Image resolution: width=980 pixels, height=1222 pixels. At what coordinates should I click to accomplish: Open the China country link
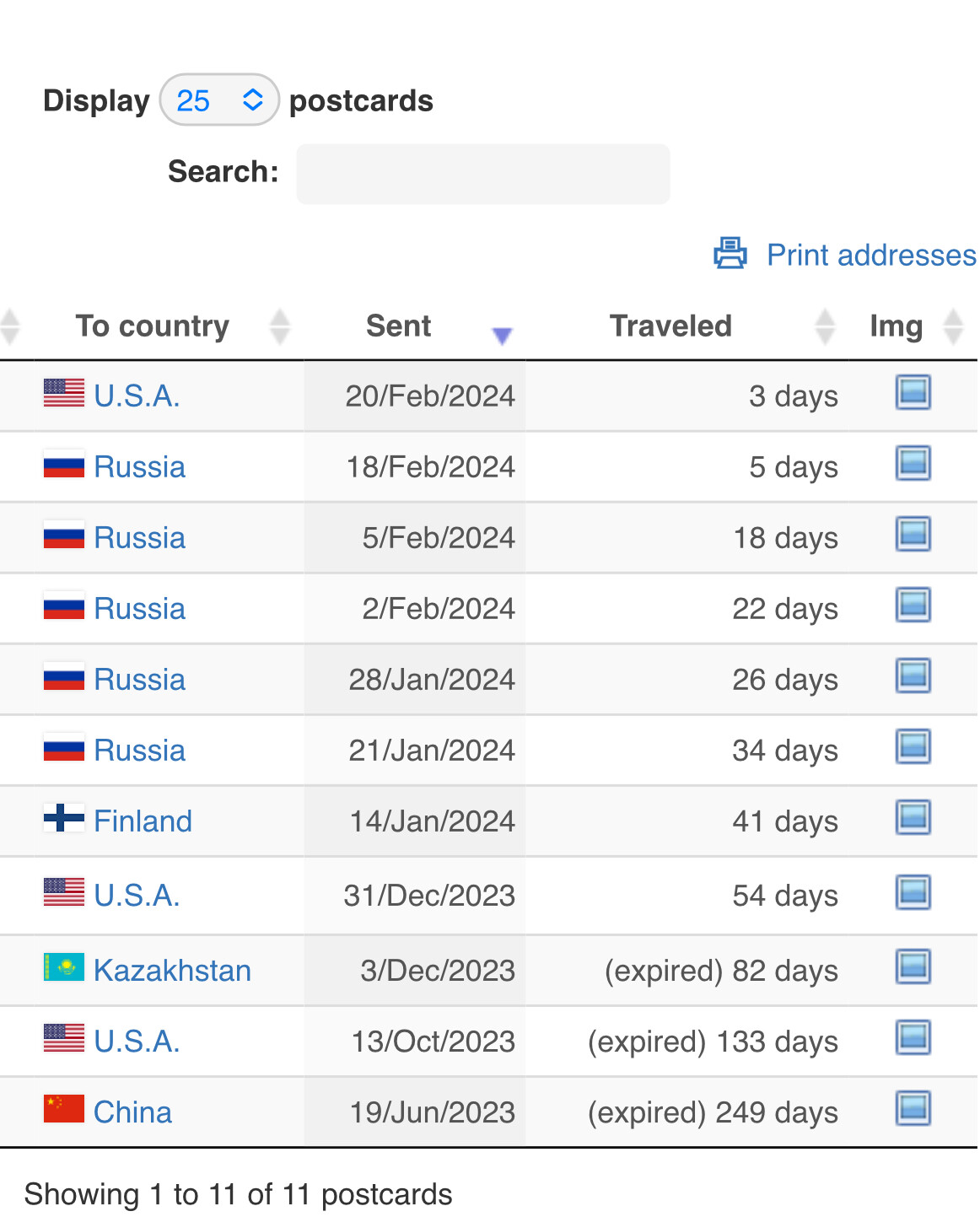[x=132, y=1112]
